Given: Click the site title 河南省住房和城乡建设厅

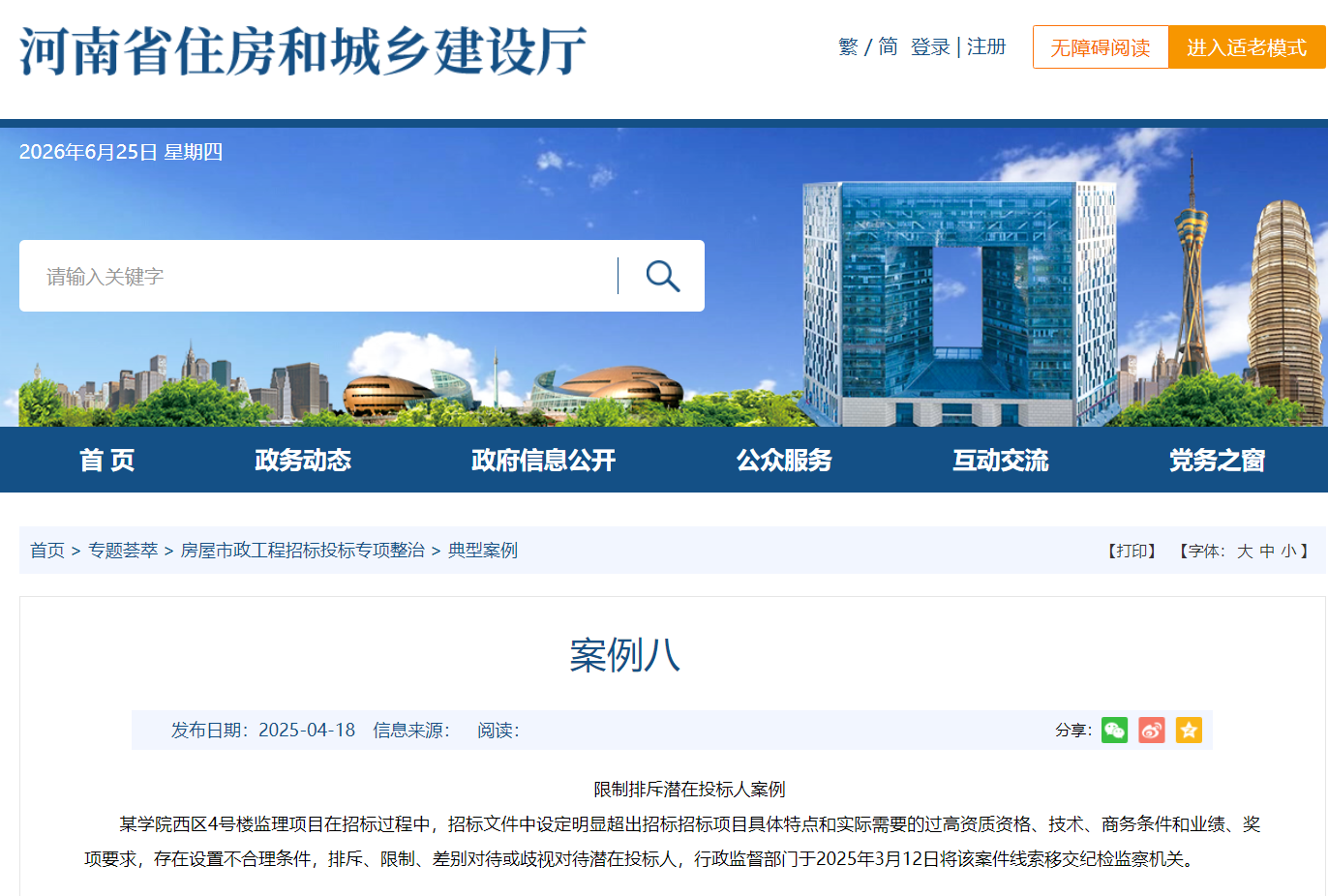Looking at the screenshot, I should point(303,50).
